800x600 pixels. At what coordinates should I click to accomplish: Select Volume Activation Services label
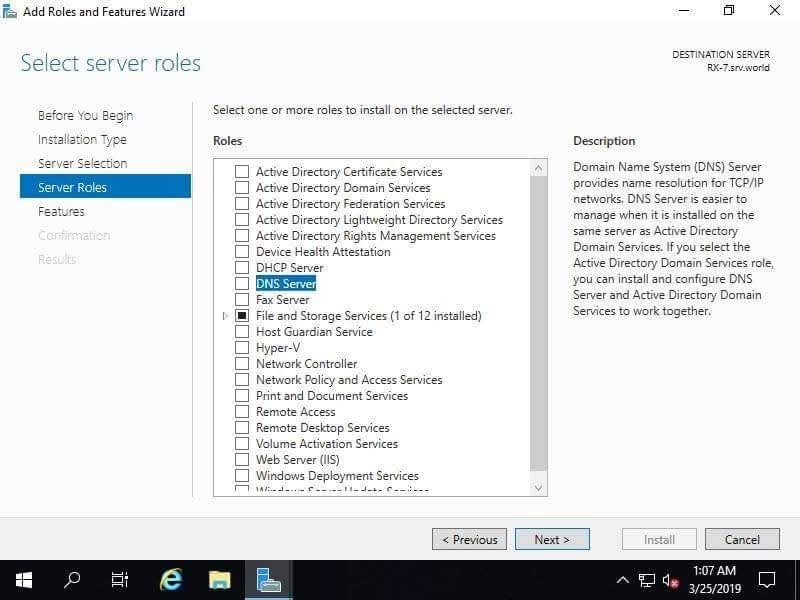327,443
